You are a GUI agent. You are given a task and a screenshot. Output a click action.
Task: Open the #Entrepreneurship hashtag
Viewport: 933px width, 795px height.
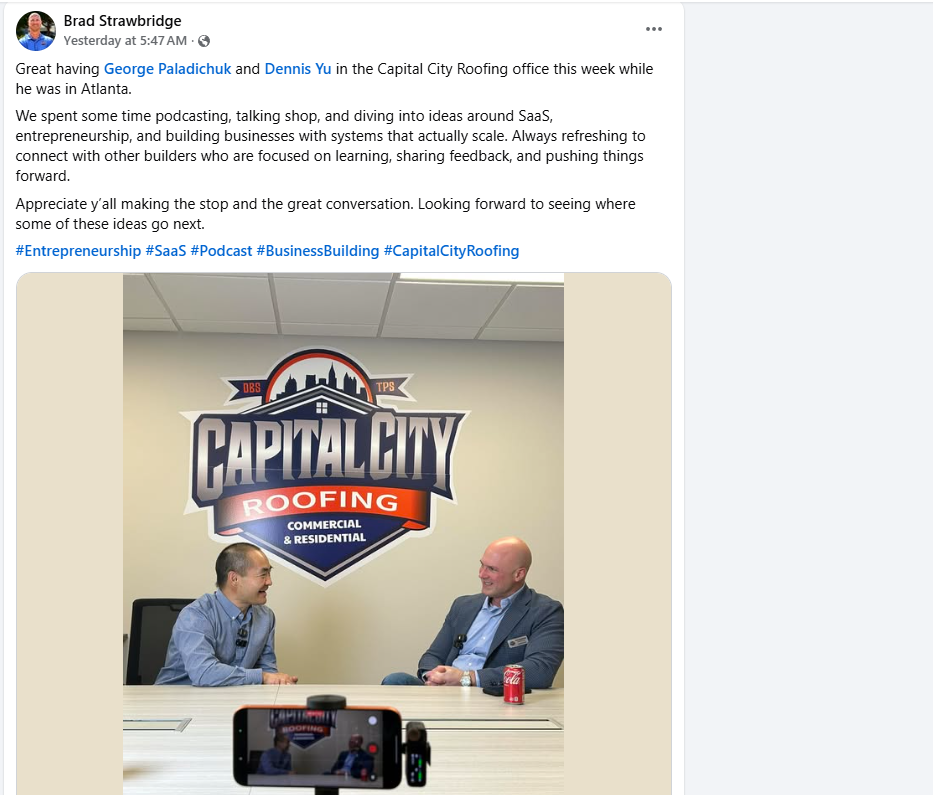pos(78,251)
